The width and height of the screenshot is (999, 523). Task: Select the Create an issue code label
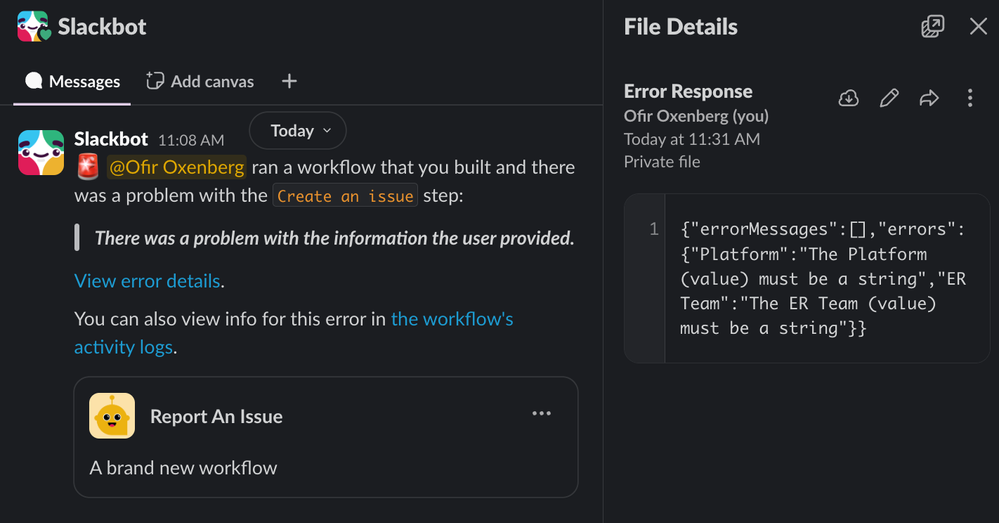pyautogui.click(x=345, y=196)
